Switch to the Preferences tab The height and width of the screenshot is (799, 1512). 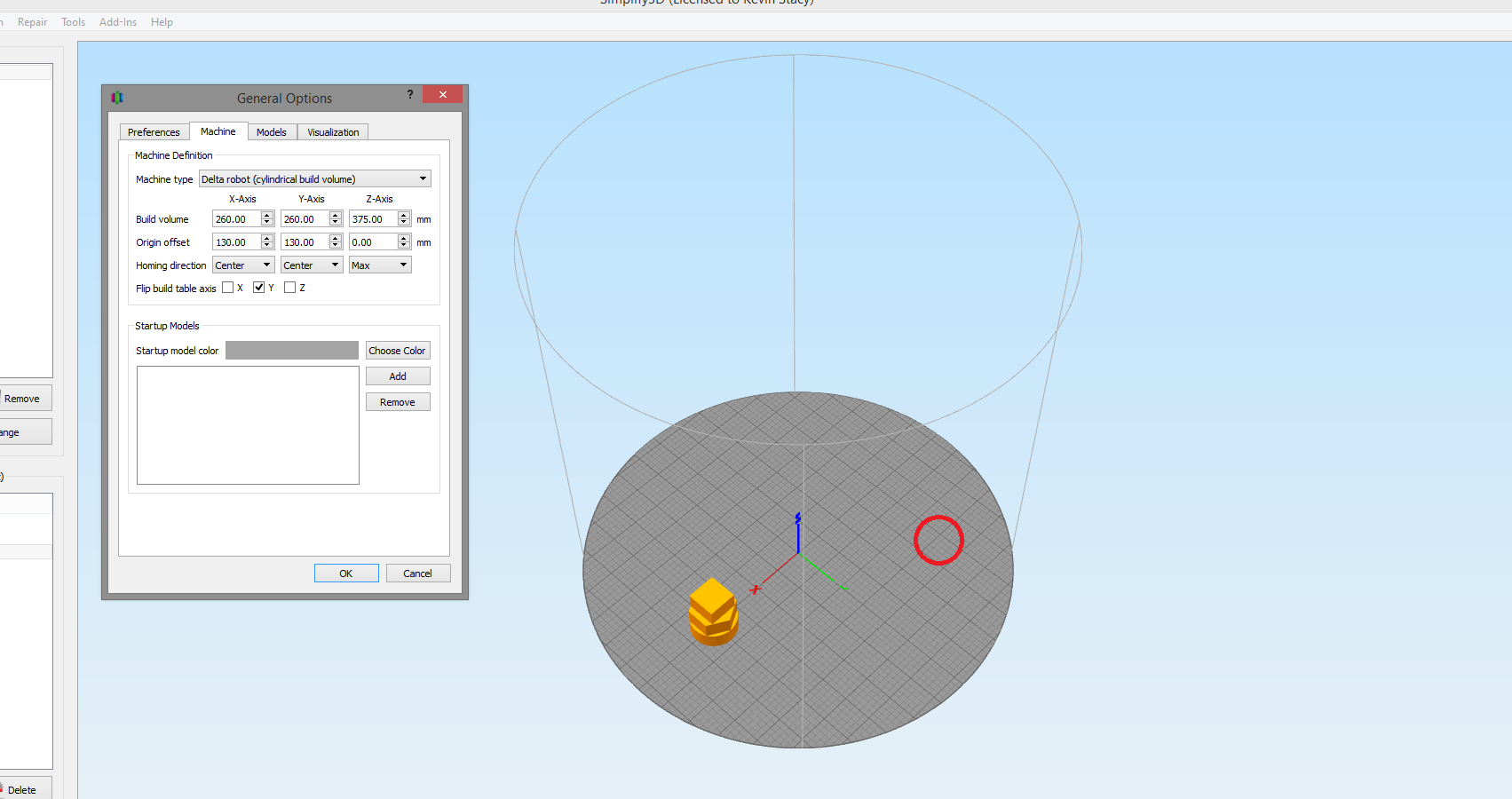tap(154, 132)
